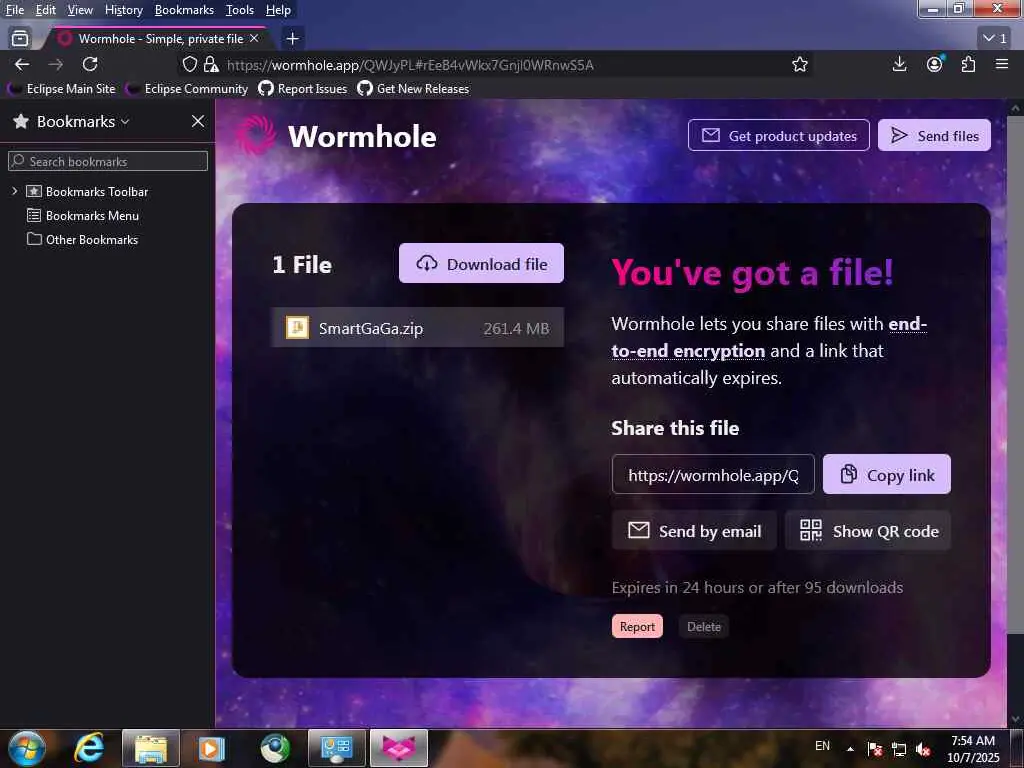Click the Copy link button

click(886, 474)
